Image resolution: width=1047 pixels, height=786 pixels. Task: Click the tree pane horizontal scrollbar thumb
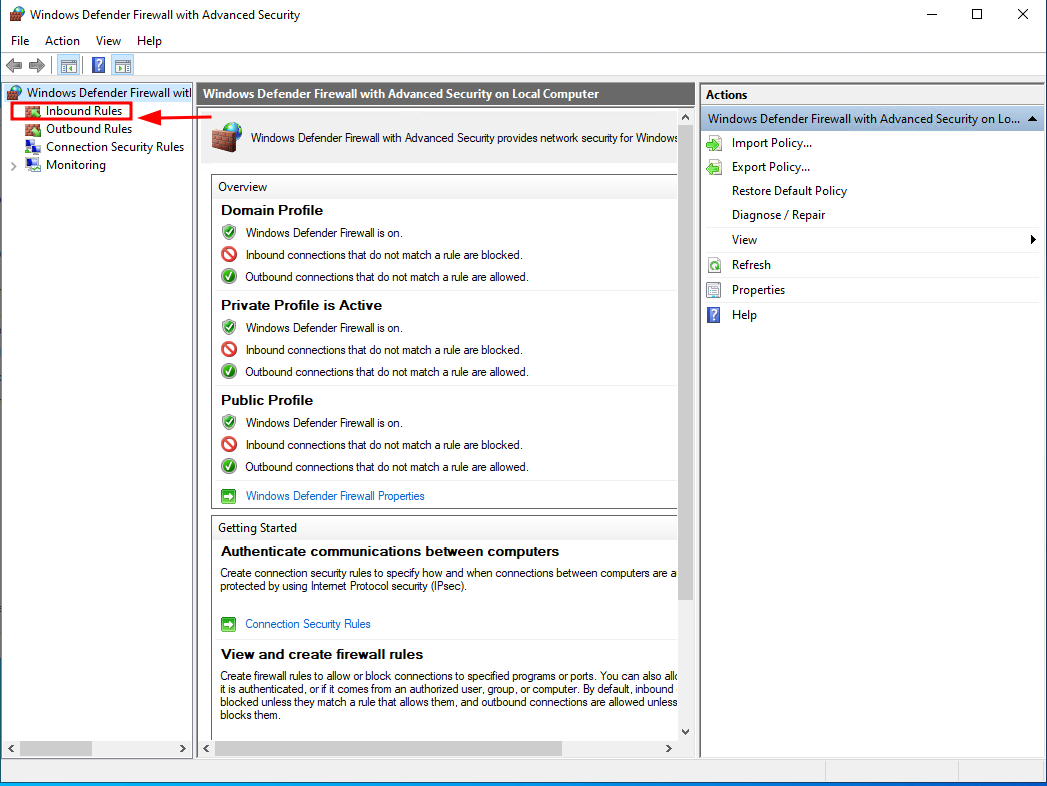55,749
